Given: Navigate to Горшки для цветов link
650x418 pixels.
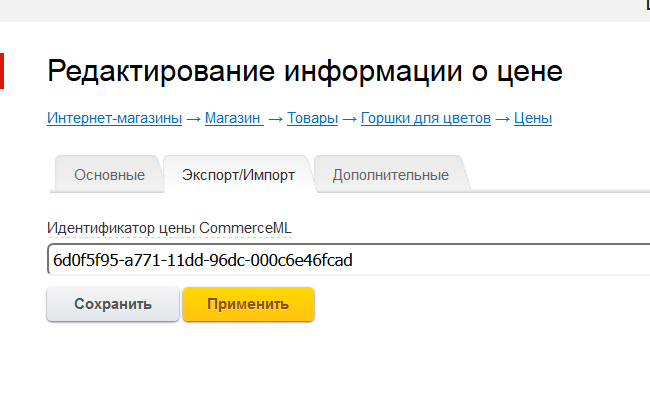Looking at the screenshot, I should pyautogui.click(x=426, y=118).
